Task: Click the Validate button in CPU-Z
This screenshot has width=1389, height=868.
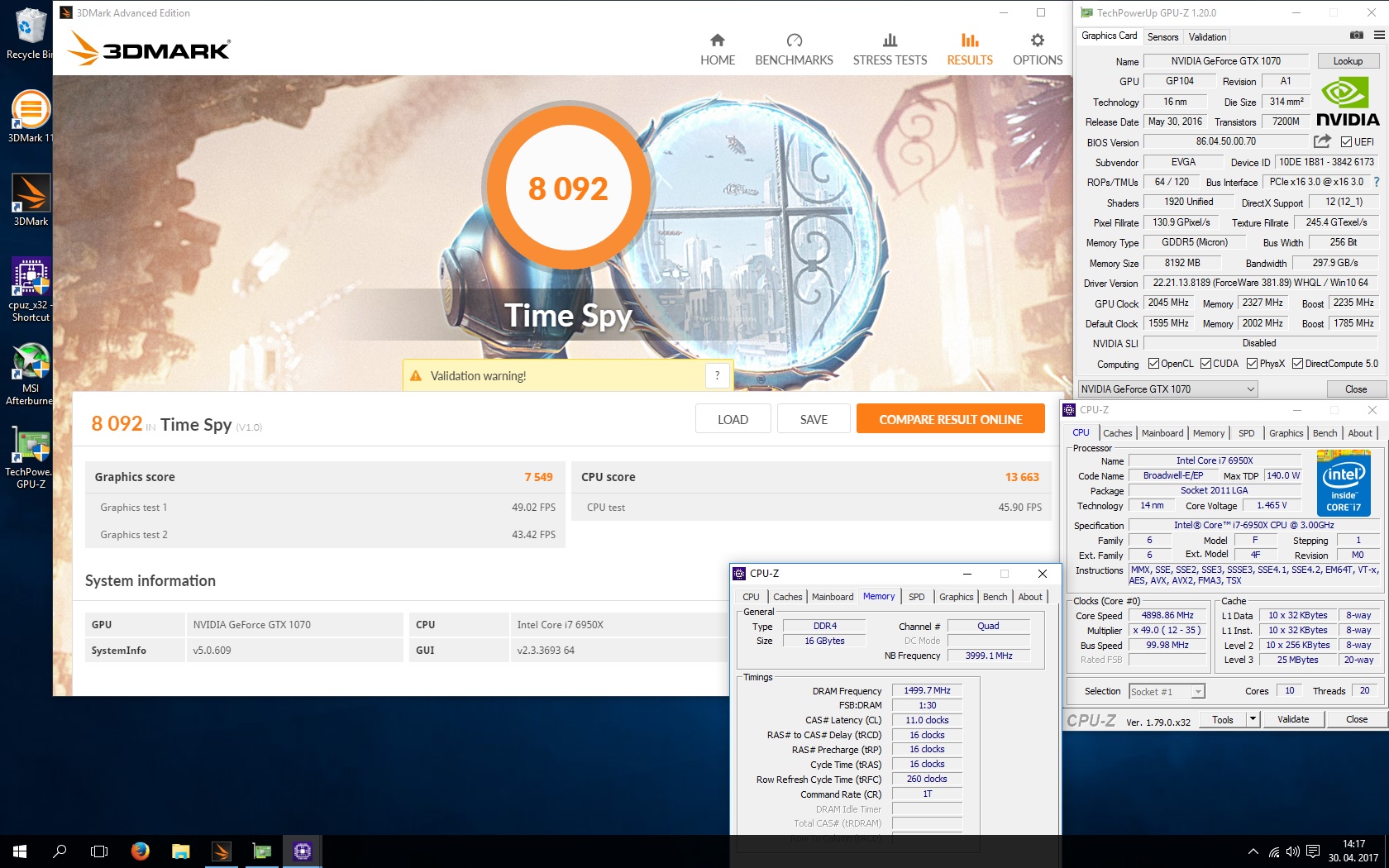Action: 1293,719
